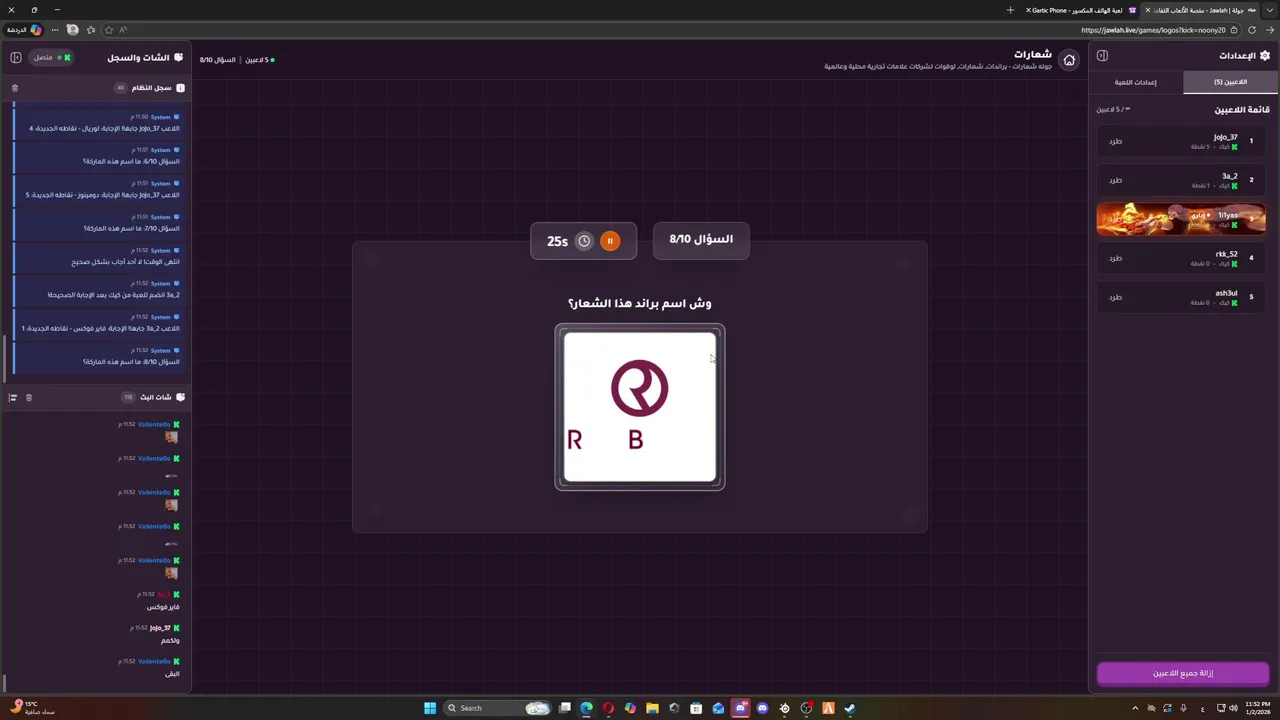Click the taskbar Search box
1280x720 pixels.
click(x=497, y=708)
